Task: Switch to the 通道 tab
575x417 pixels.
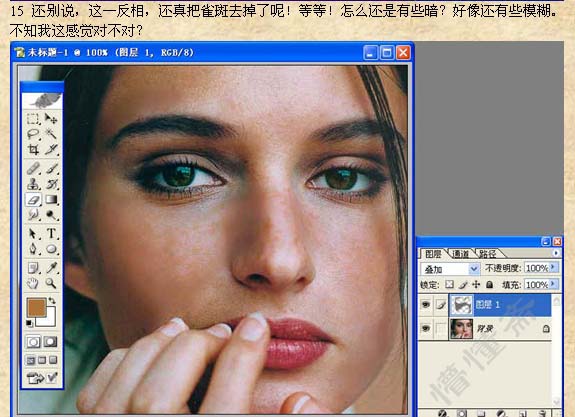Action: click(461, 253)
